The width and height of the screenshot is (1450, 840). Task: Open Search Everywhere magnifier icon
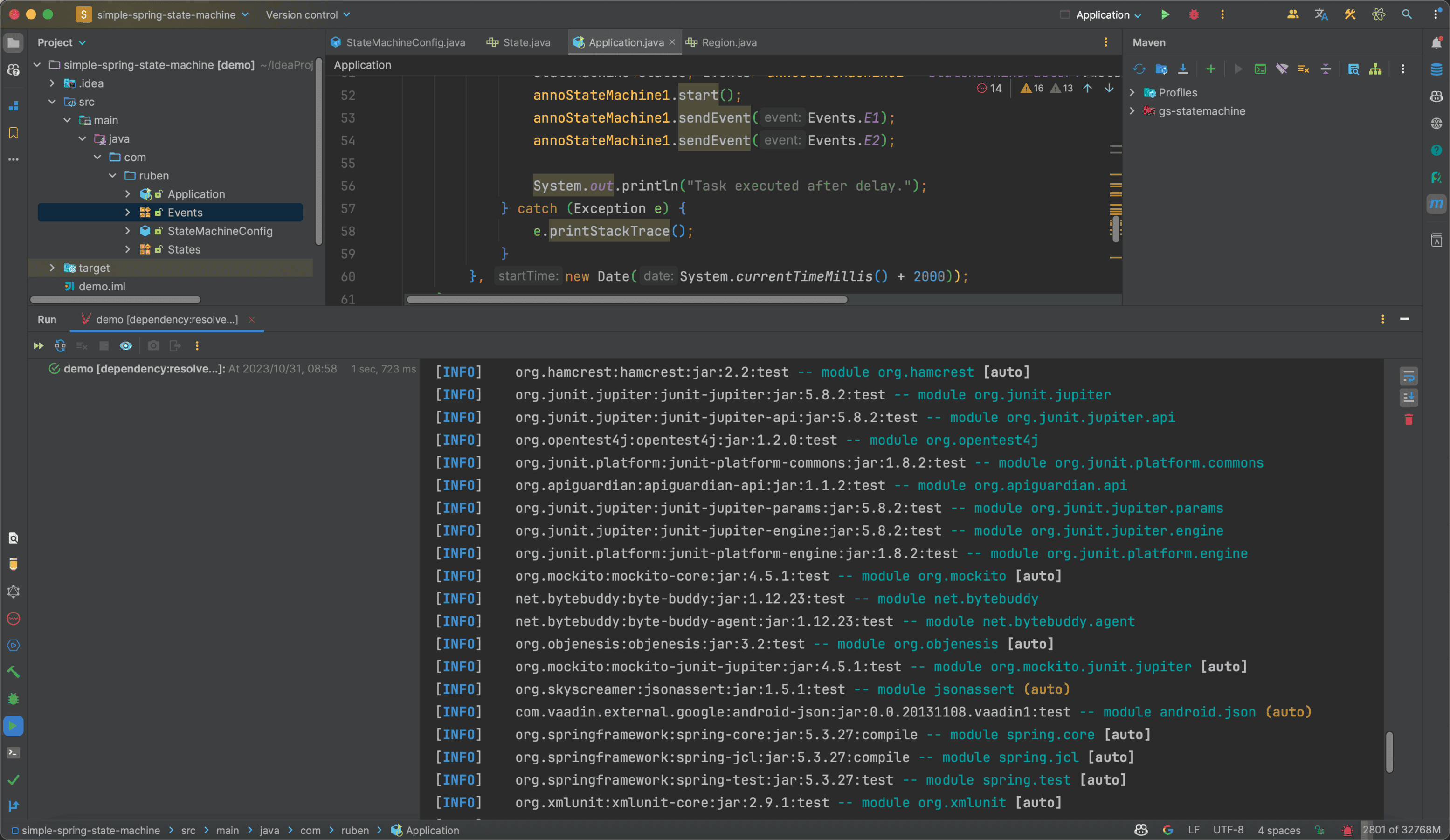1407,14
